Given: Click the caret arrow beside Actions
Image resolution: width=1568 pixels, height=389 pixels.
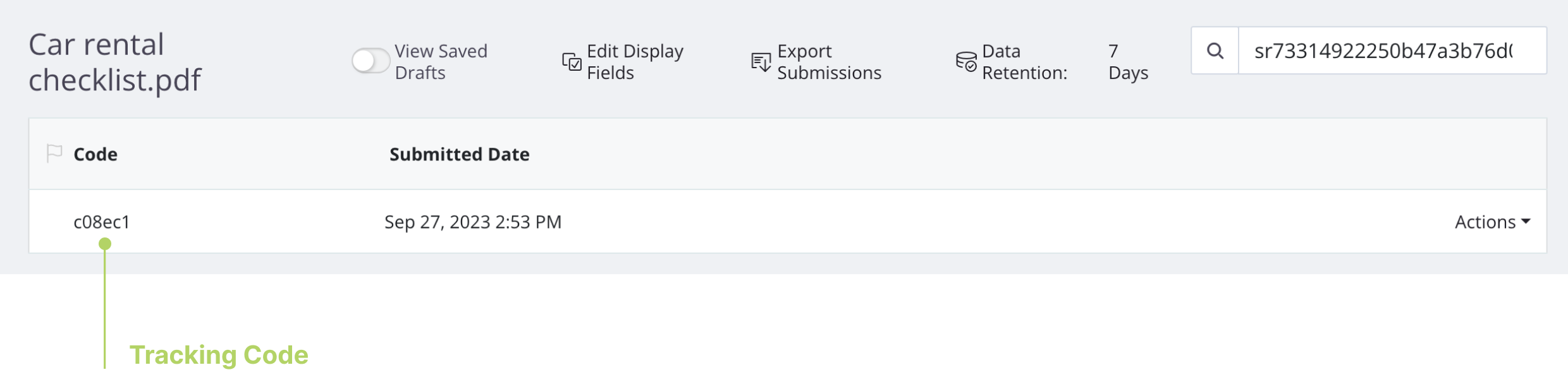Looking at the screenshot, I should pos(1526,222).
